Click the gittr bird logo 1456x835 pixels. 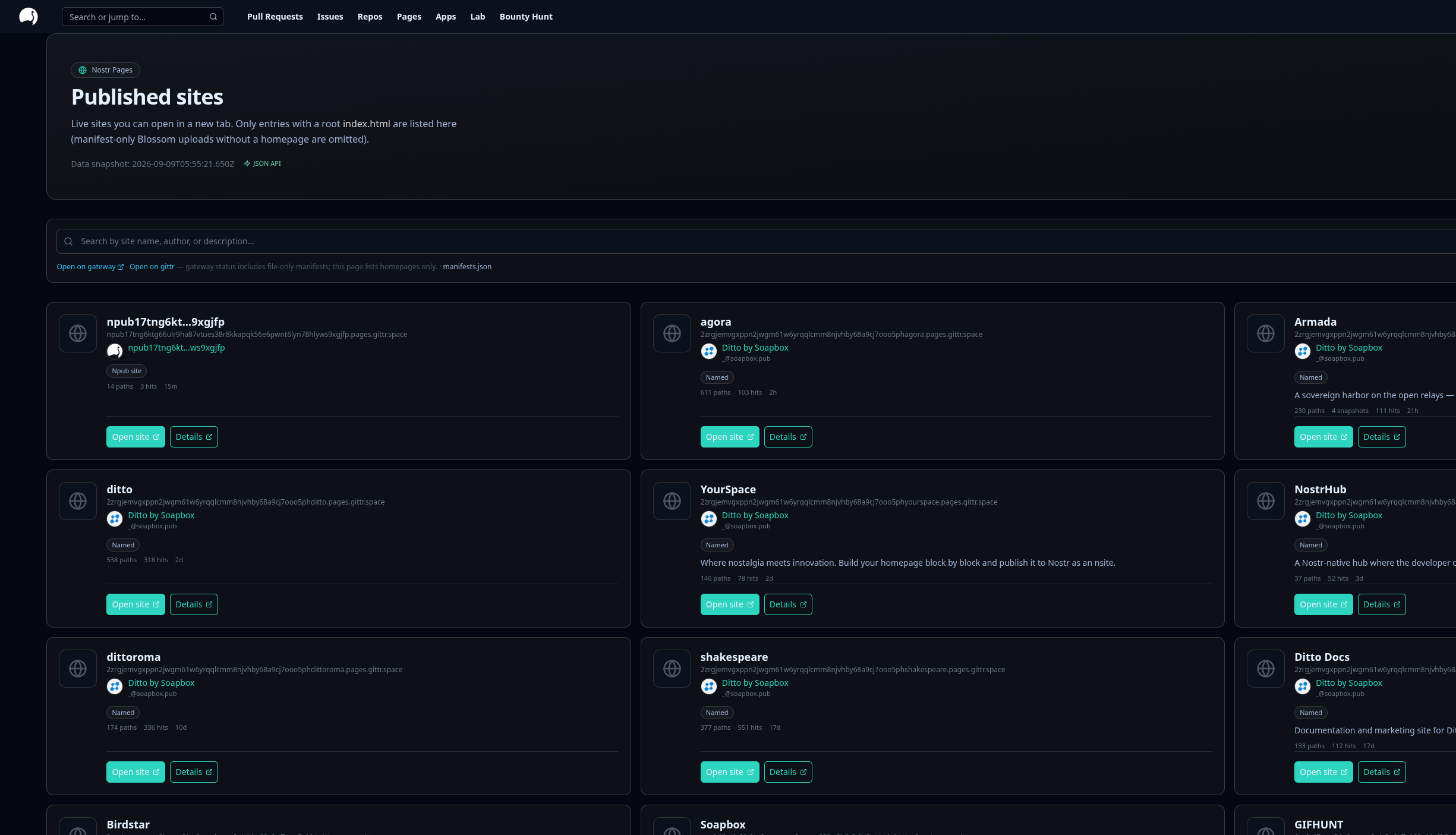point(29,17)
